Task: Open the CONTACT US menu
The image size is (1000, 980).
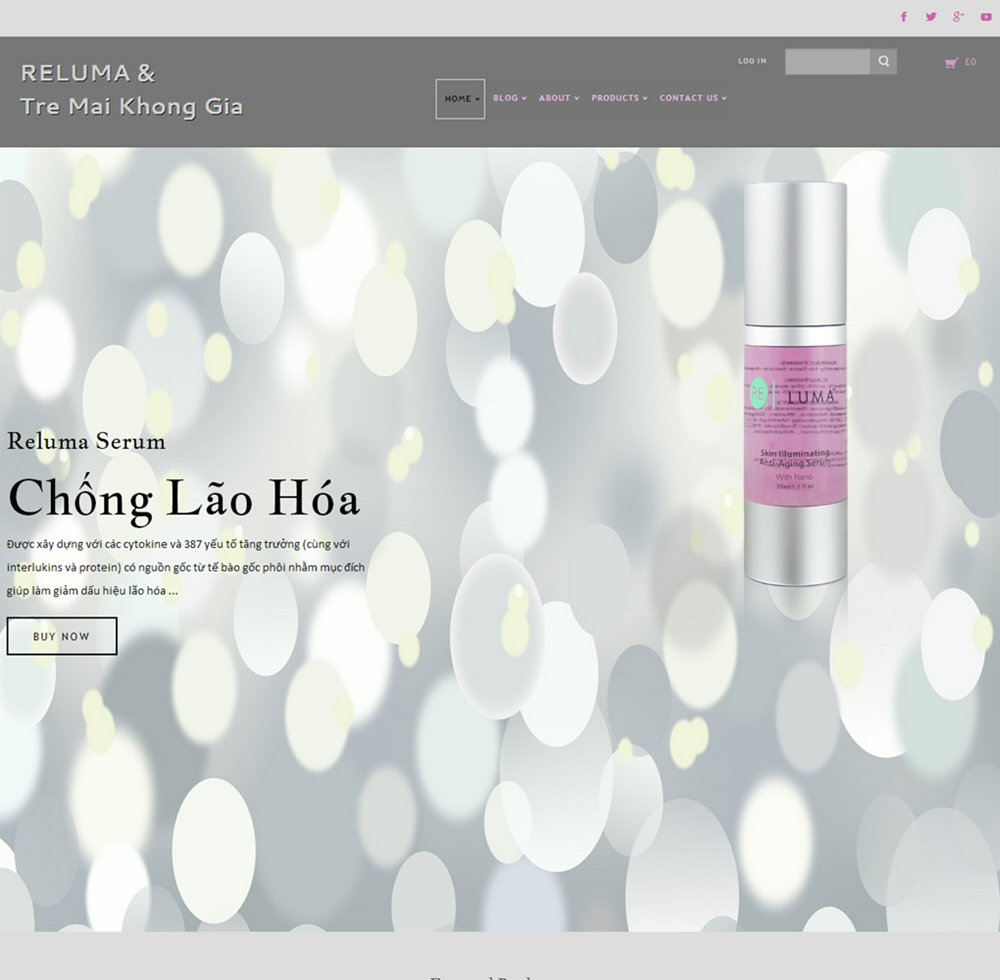Action: tap(693, 98)
